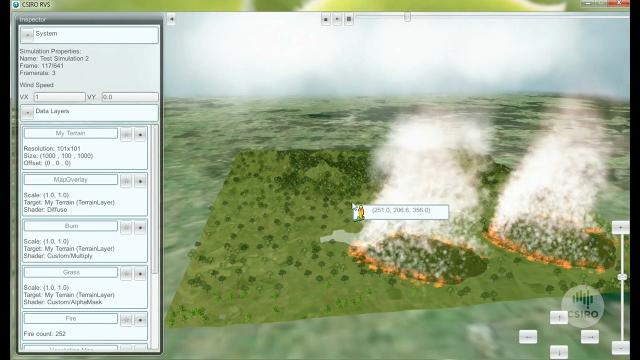Pan the camera up with the up arrow button

(x=559, y=317)
